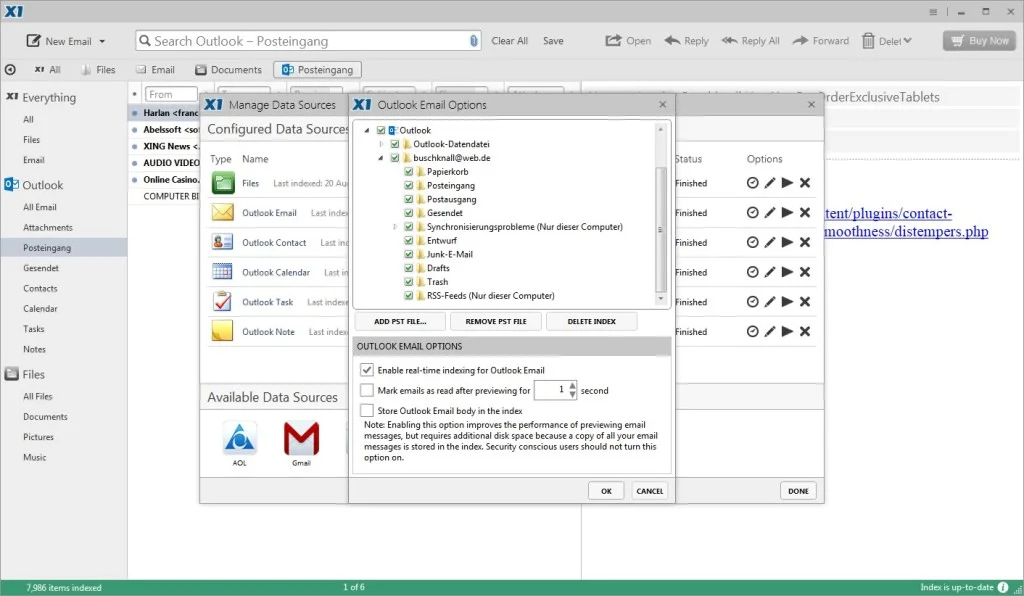Image resolution: width=1024 pixels, height=596 pixels.
Task: Select Attachments in Outlook sidebar
Action: (48, 227)
